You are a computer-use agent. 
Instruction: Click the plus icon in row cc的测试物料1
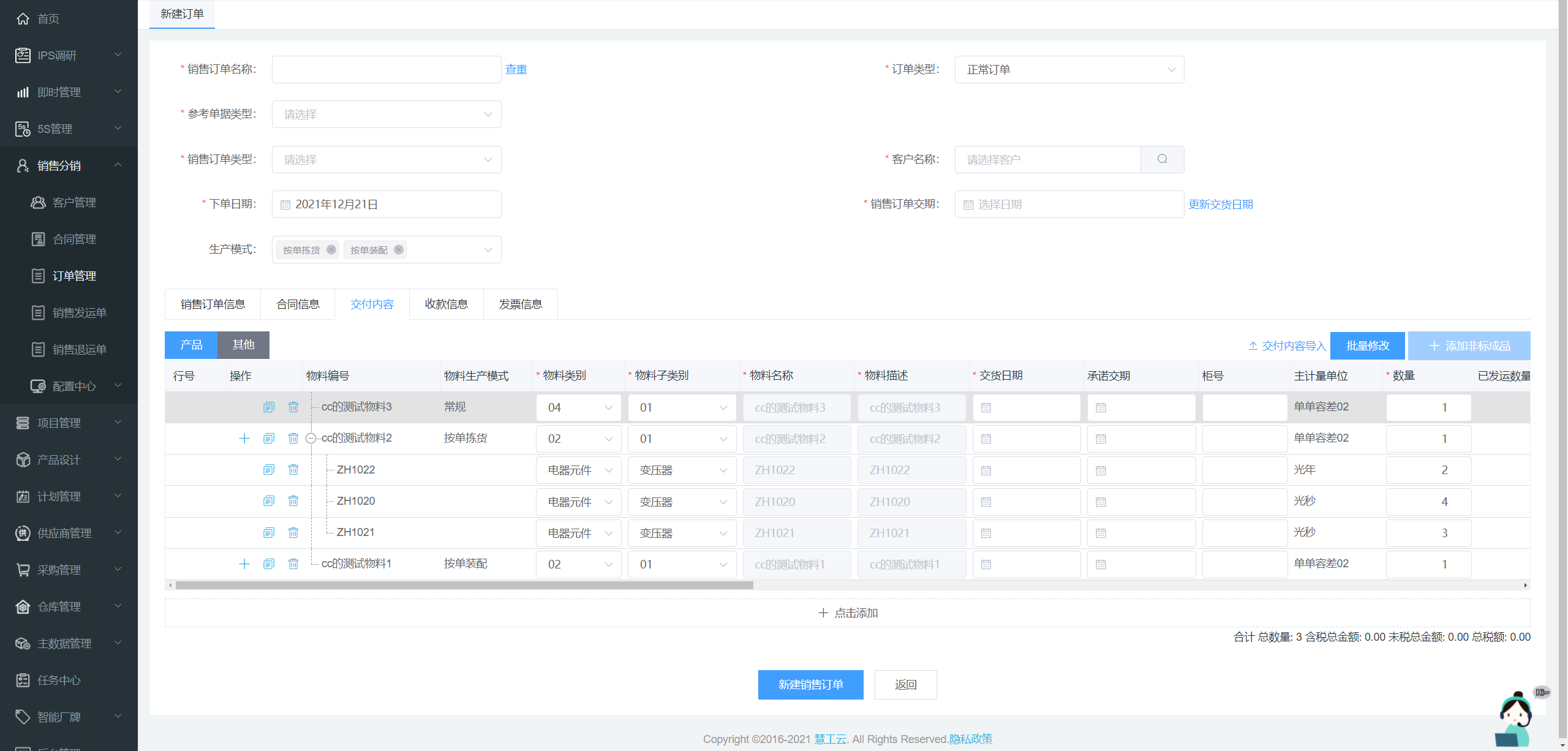244,564
